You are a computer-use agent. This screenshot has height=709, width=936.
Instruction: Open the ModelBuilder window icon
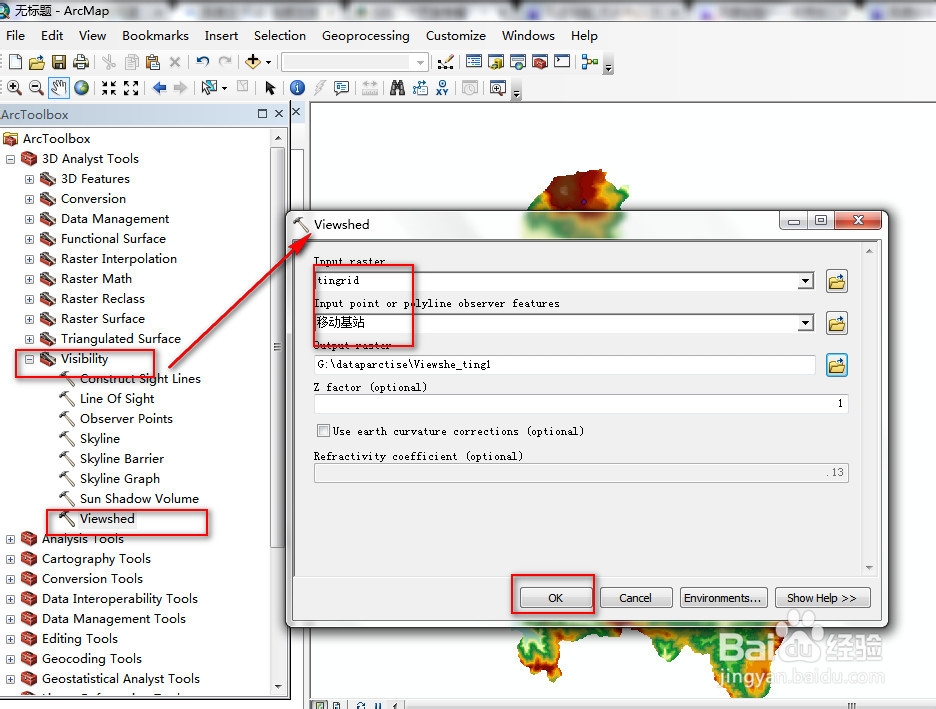tap(590, 61)
